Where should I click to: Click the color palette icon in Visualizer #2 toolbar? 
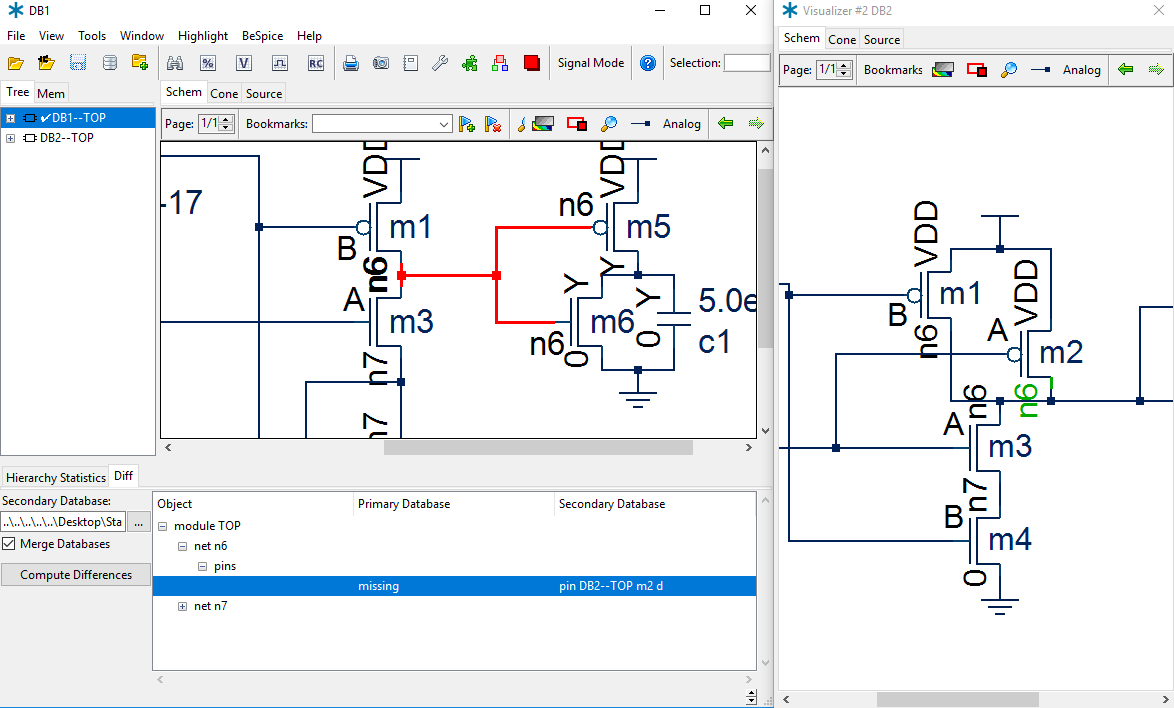(x=943, y=70)
